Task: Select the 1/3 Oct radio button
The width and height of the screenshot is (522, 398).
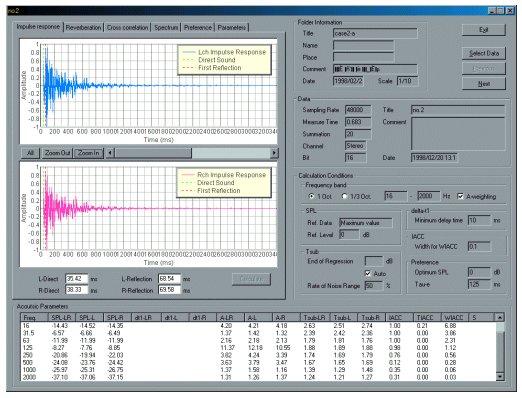Action: [344, 196]
